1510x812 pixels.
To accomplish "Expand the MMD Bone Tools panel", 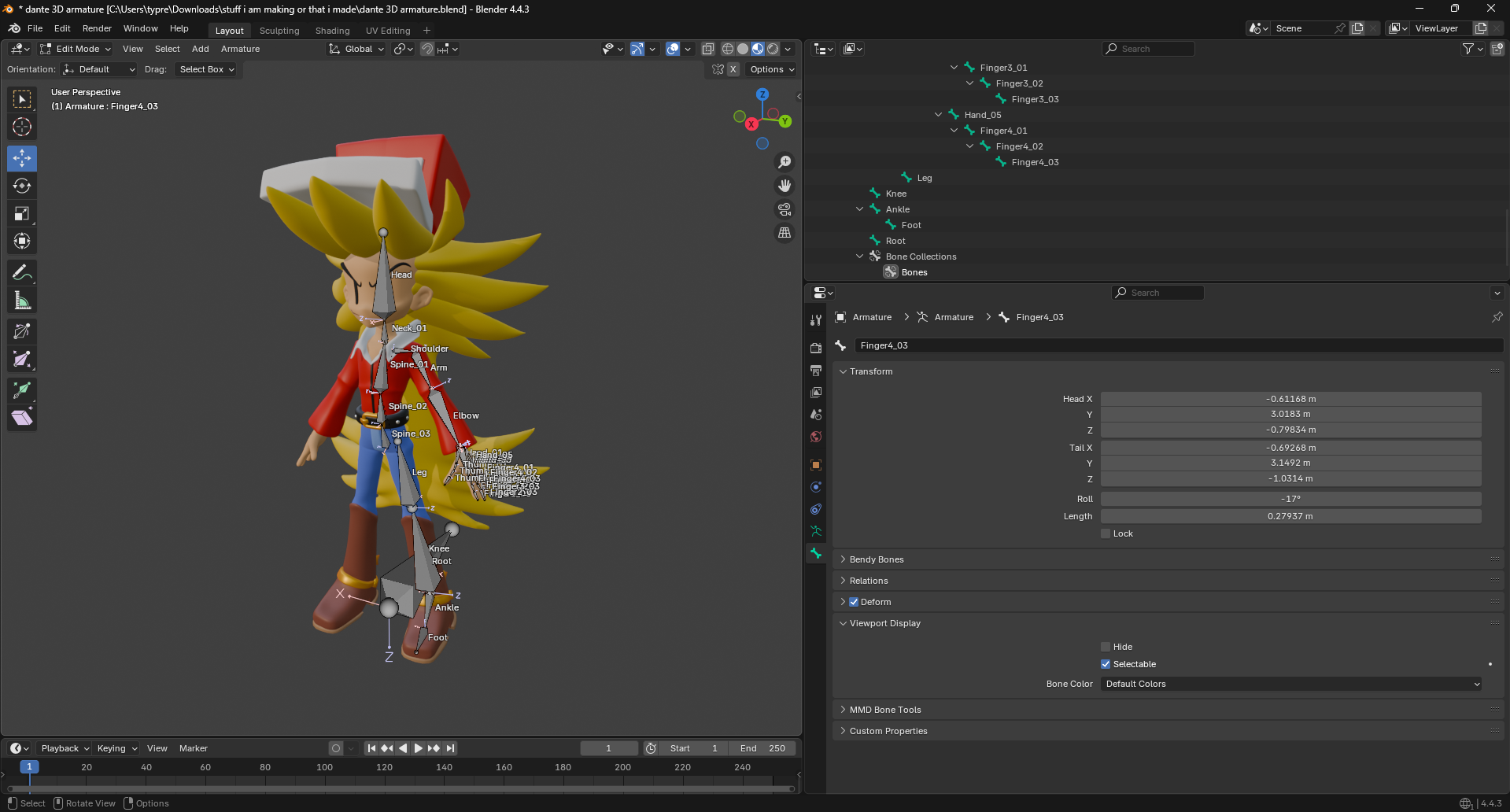I will click(885, 710).
